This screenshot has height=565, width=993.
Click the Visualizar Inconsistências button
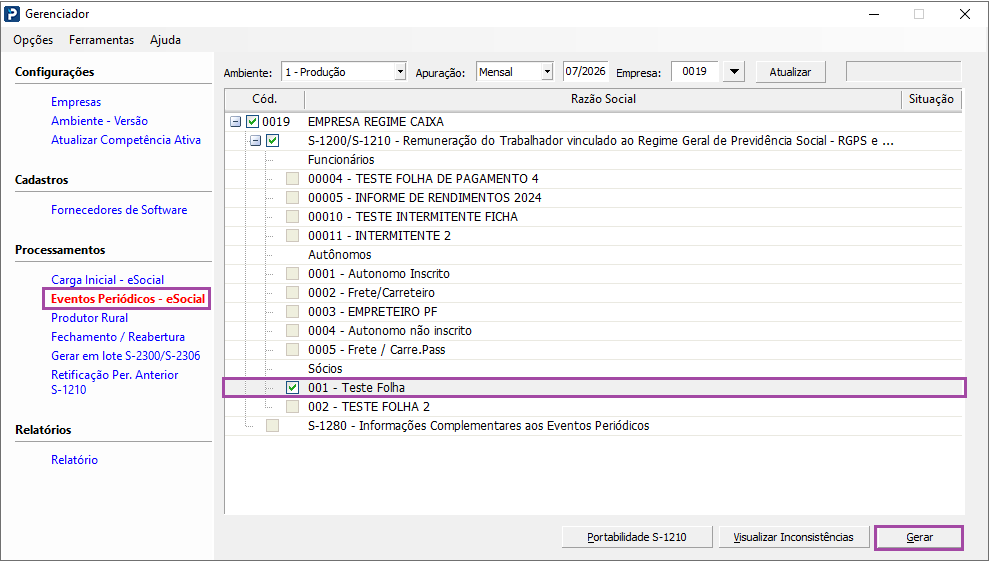pyautogui.click(x=793, y=537)
